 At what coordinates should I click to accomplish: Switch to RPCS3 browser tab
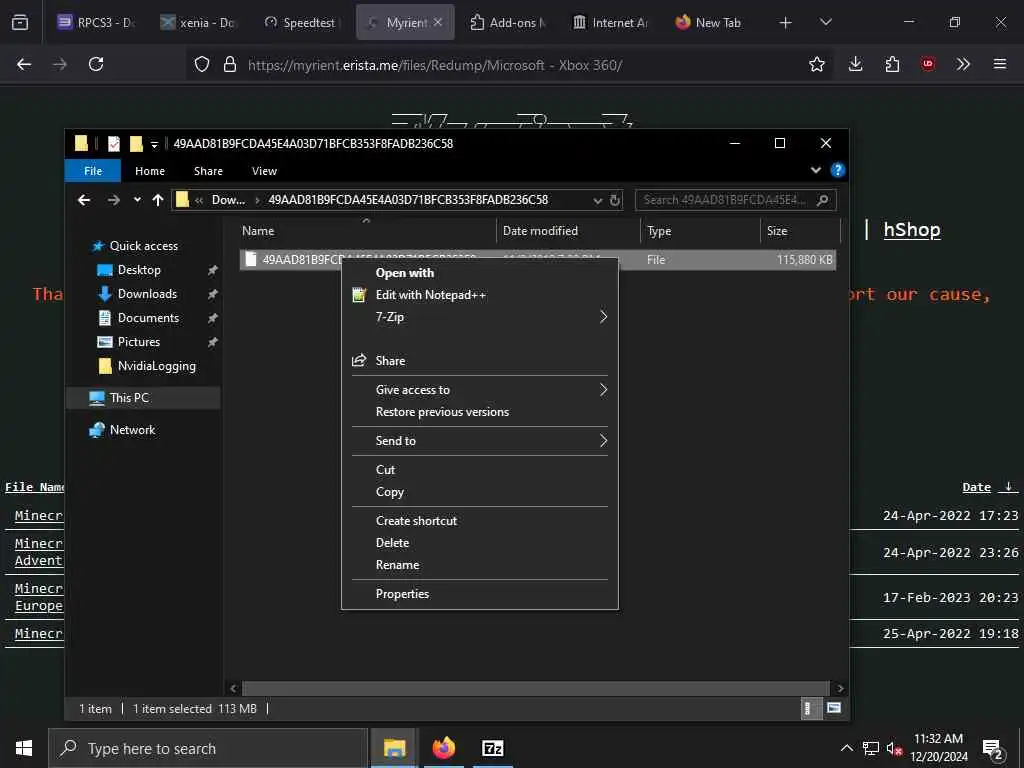point(95,23)
